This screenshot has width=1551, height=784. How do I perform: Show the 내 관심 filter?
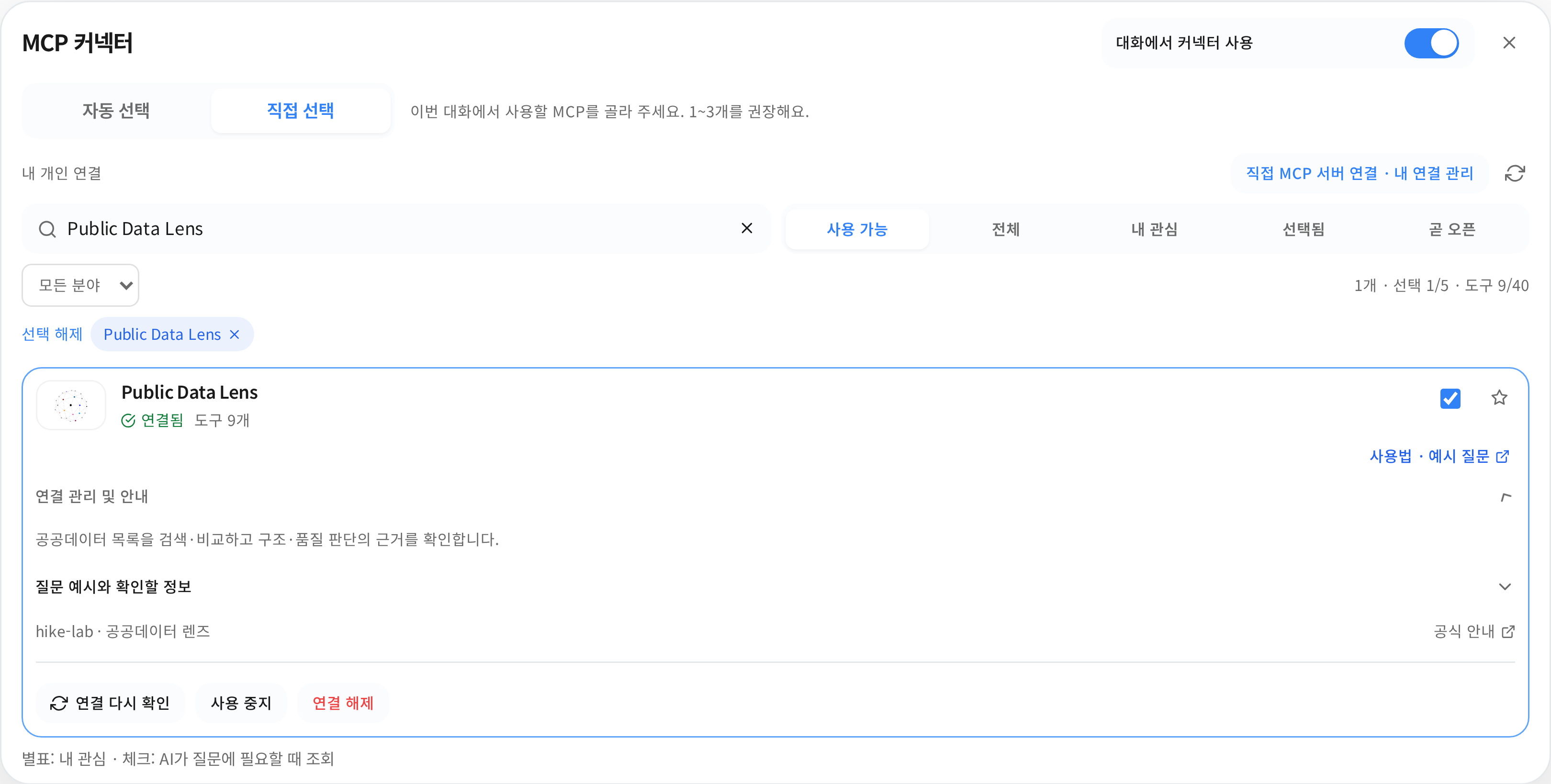tap(1154, 229)
